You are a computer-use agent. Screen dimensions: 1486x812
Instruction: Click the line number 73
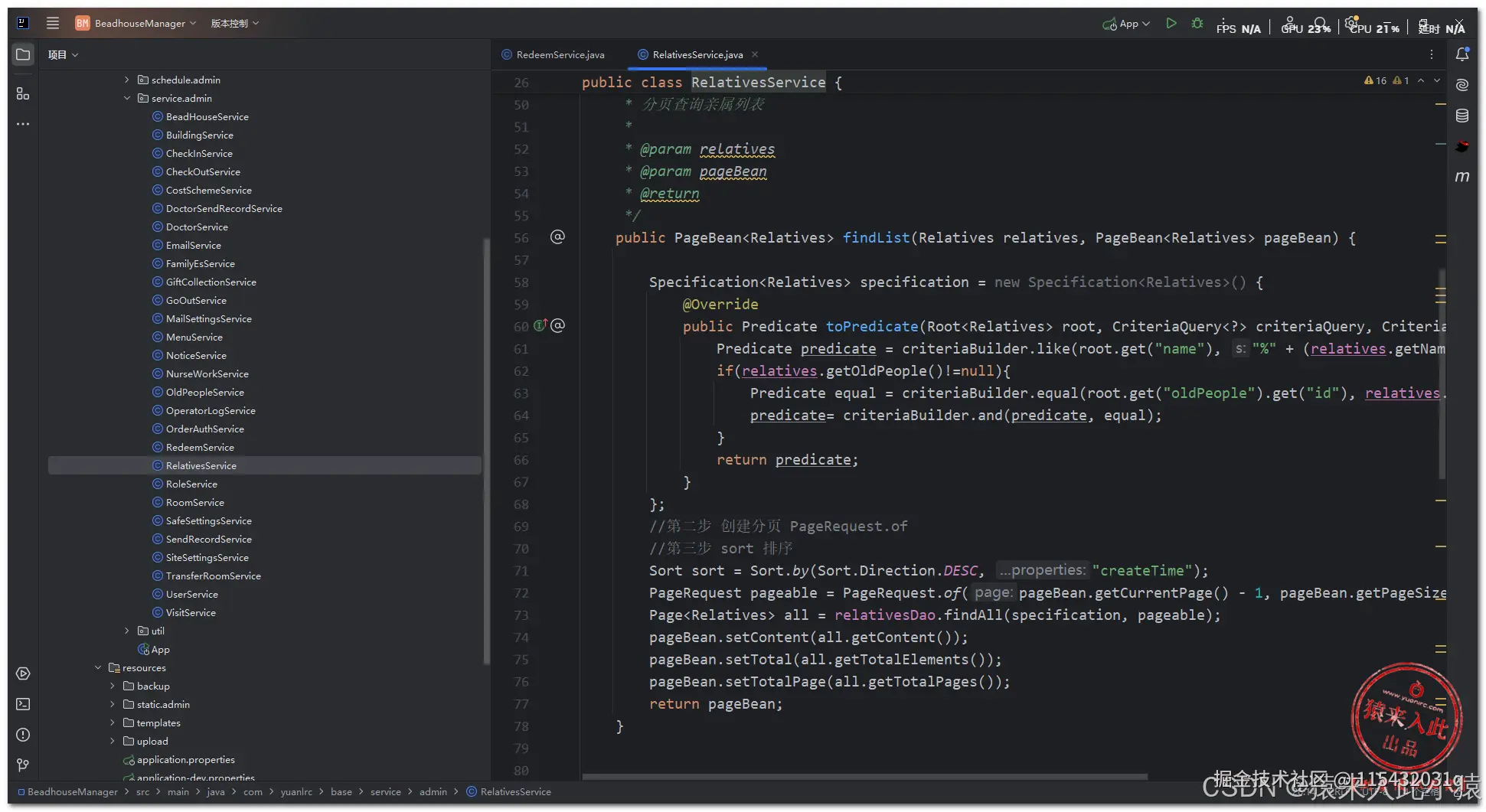(x=521, y=615)
